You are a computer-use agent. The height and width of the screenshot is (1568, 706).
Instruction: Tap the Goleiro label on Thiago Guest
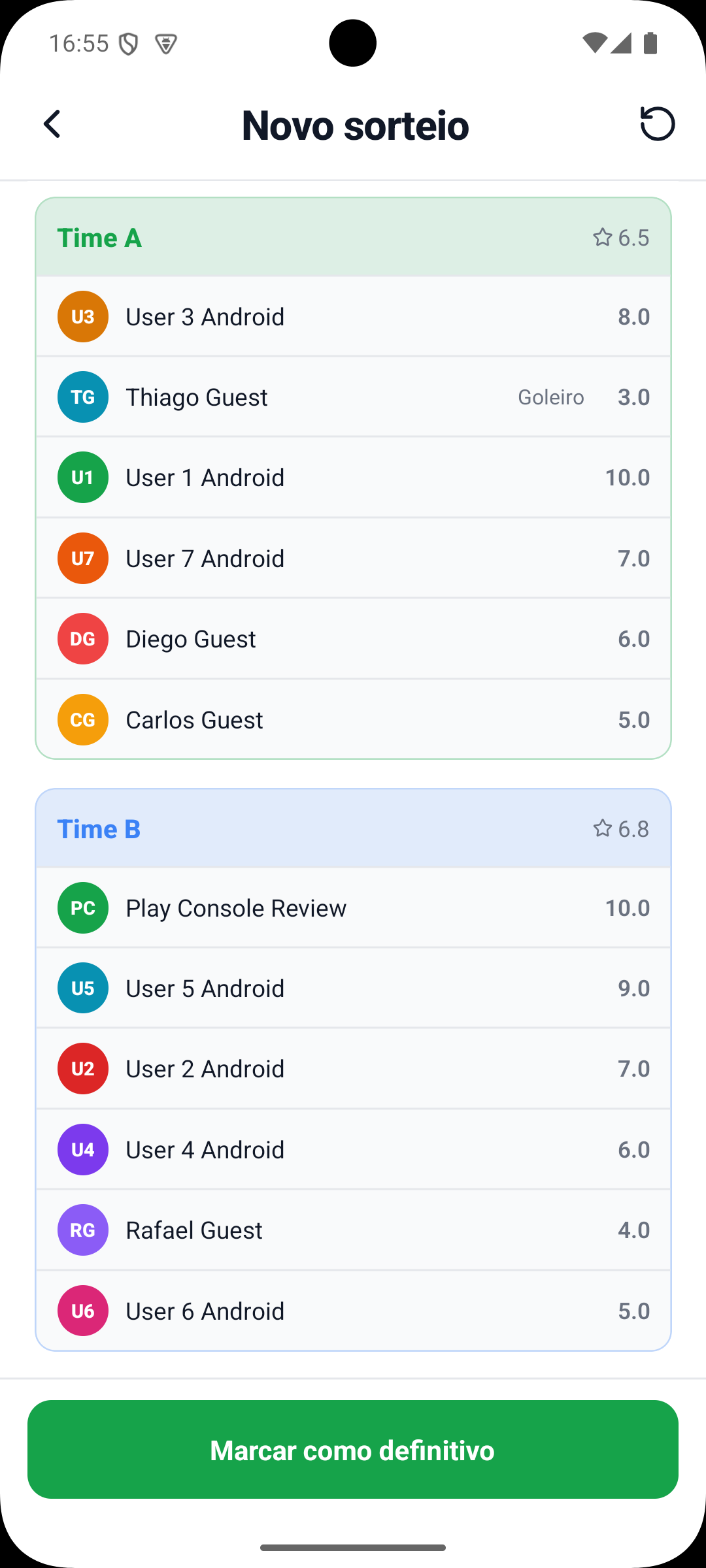point(550,397)
